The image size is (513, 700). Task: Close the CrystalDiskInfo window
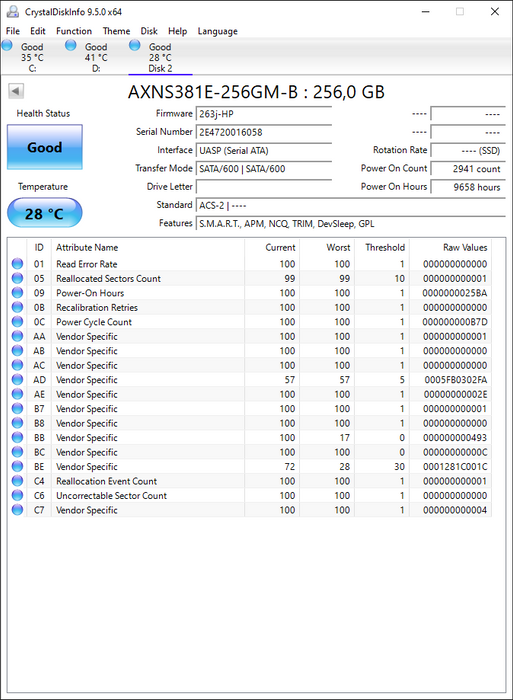(495, 12)
